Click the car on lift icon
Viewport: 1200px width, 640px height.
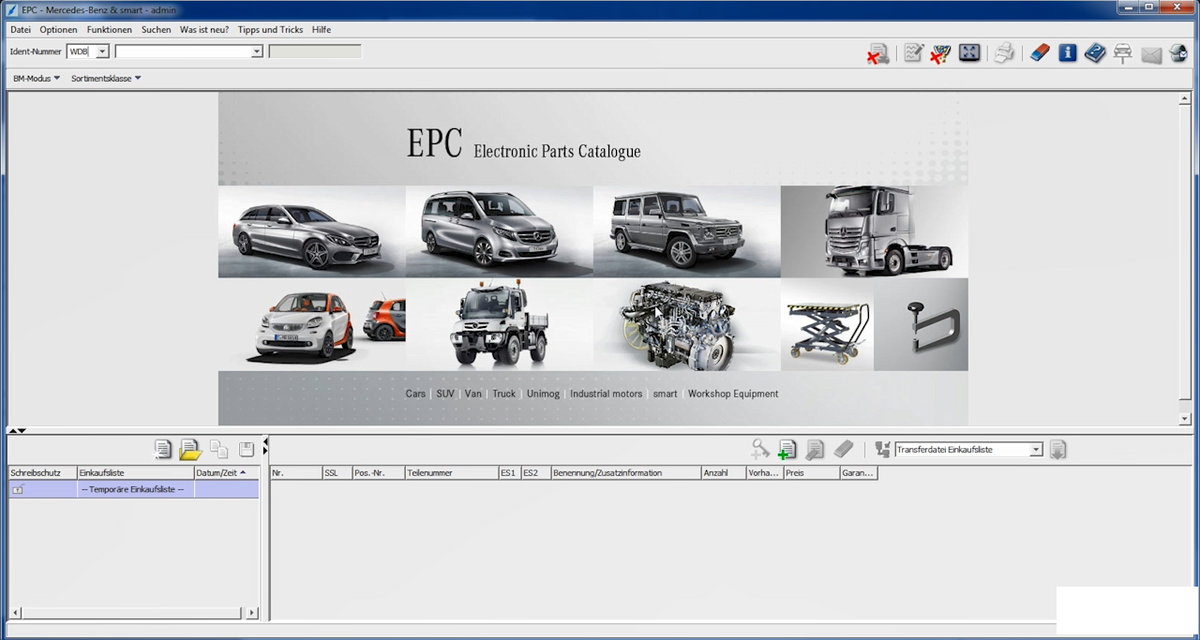click(x=1123, y=54)
